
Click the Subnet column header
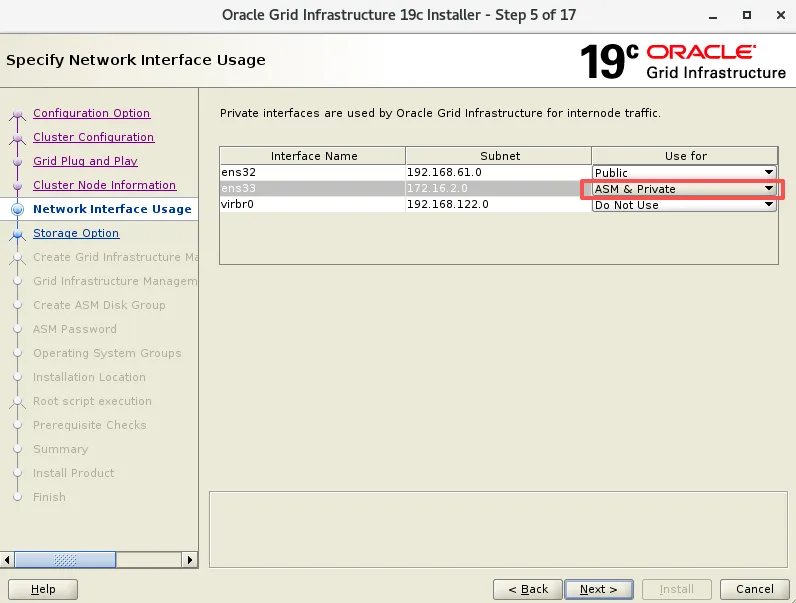499,156
